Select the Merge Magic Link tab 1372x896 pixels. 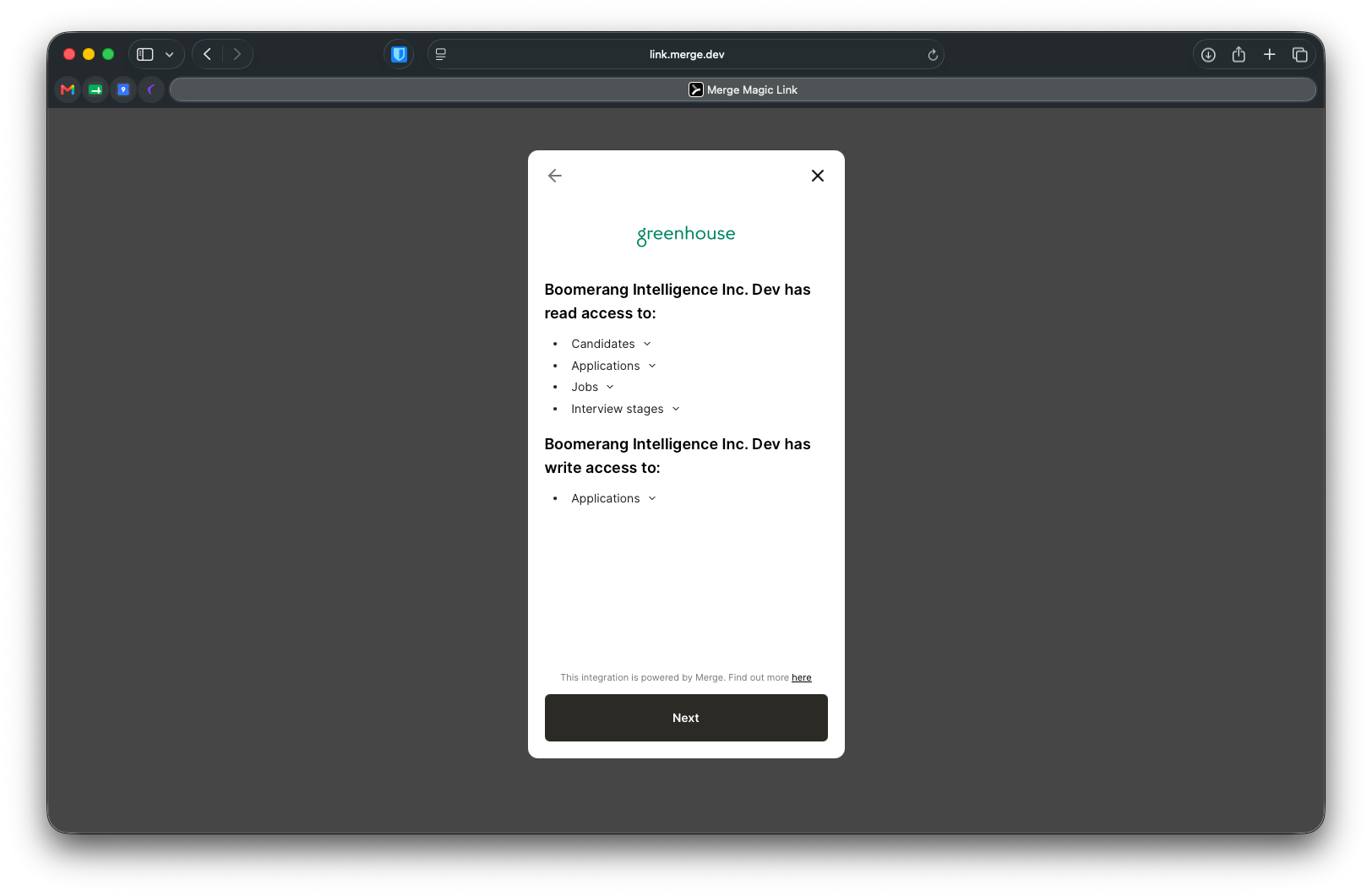click(743, 90)
